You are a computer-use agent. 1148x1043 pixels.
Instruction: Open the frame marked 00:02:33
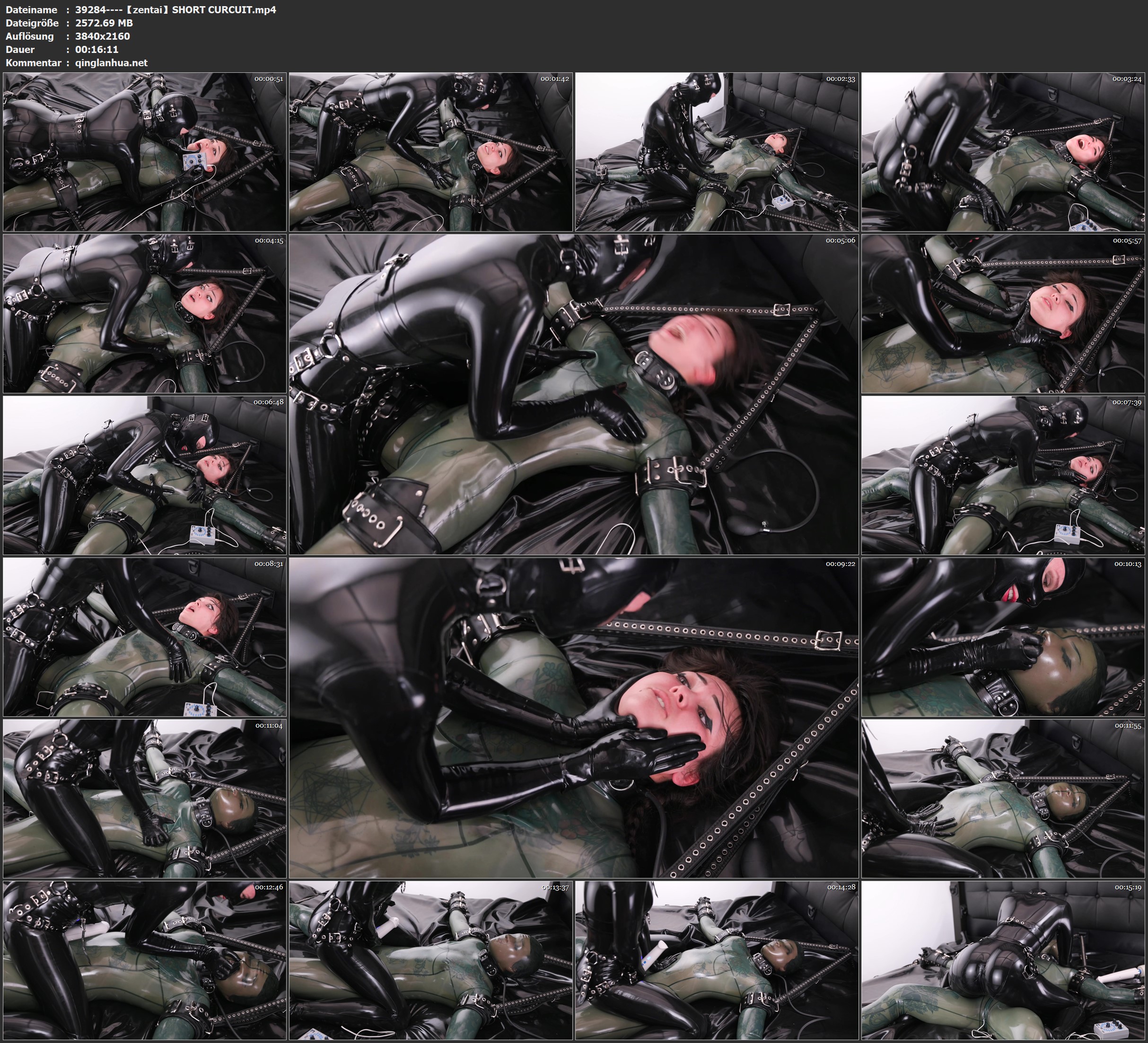click(x=717, y=151)
